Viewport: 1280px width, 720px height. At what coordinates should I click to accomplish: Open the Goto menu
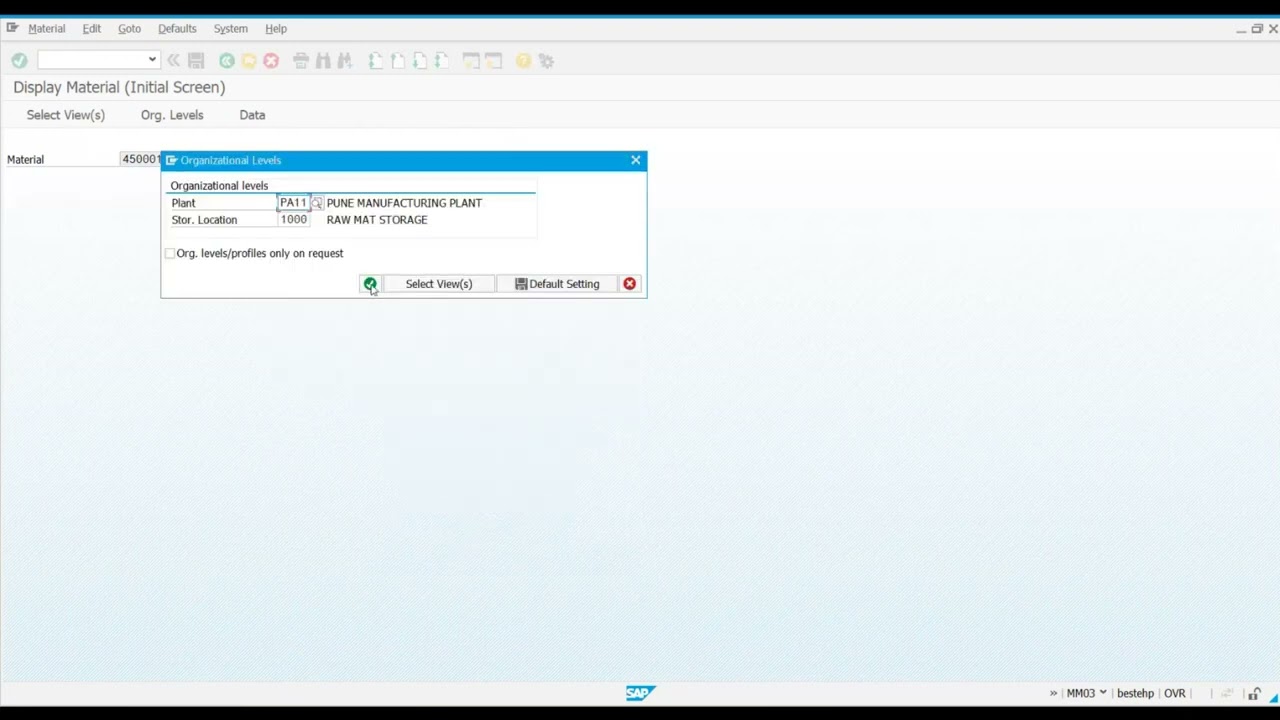pyautogui.click(x=130, y=28)
